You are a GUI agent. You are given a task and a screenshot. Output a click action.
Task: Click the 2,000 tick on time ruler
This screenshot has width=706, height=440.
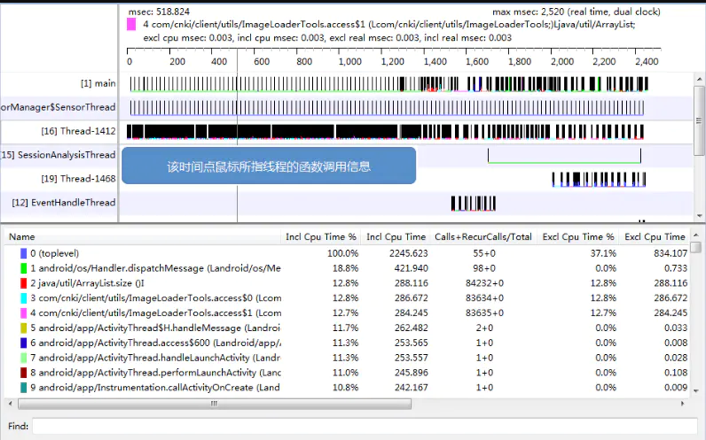562,62
